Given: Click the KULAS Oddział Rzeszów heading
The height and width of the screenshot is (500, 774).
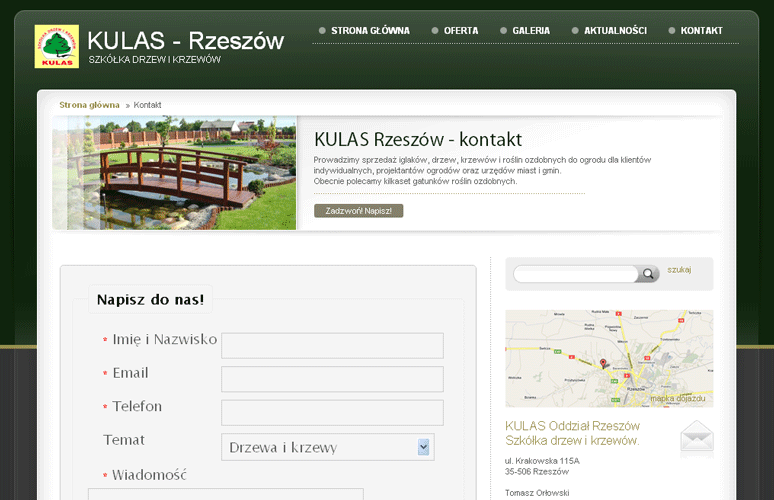Looking at the screenshot, I should pyautogui.click(x=572, y=426).
